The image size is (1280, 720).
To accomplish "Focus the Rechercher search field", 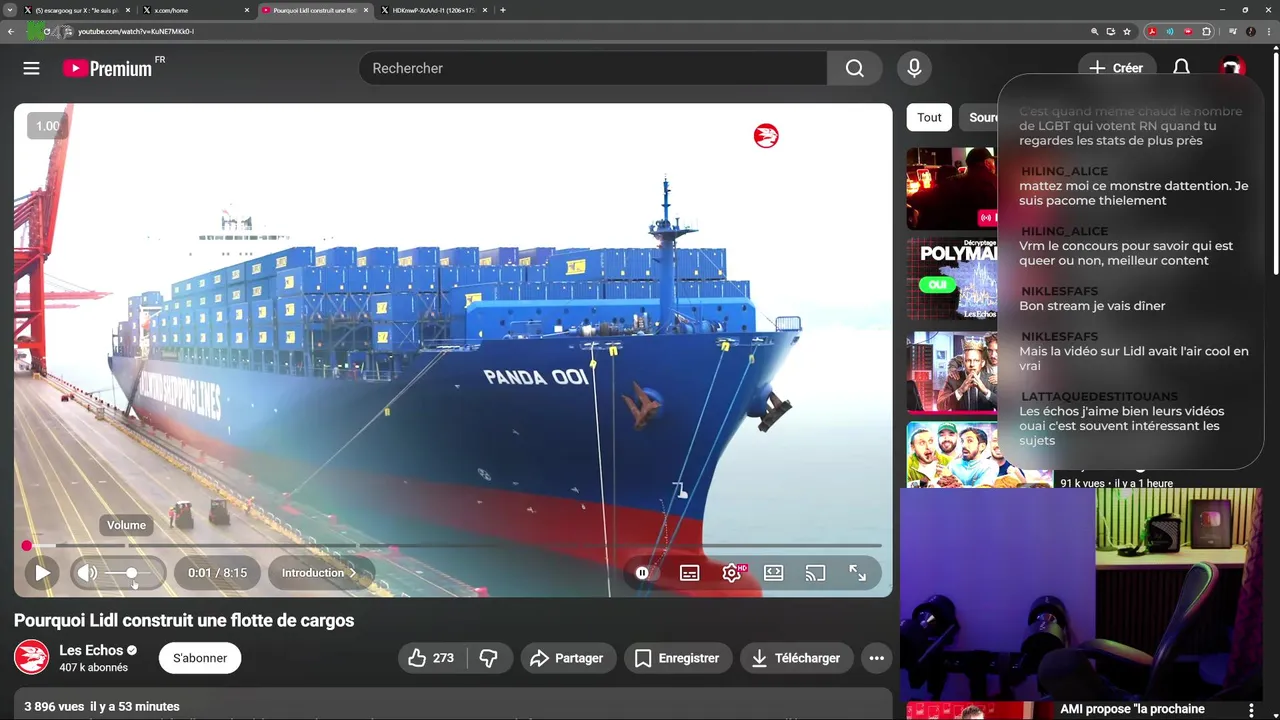I will (x=593, y=68).
